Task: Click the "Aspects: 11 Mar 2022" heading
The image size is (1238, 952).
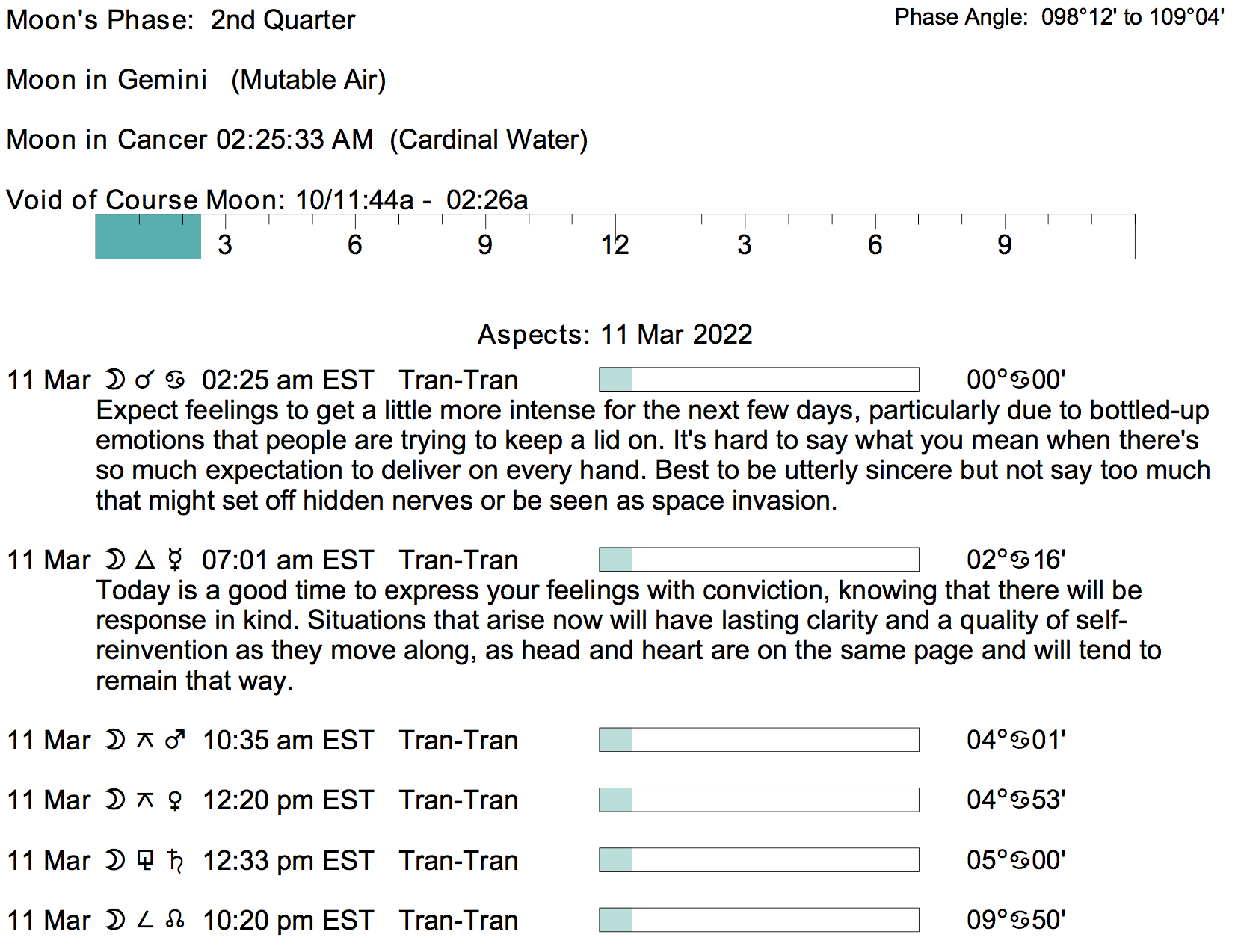Action: (x=615, y=334)
